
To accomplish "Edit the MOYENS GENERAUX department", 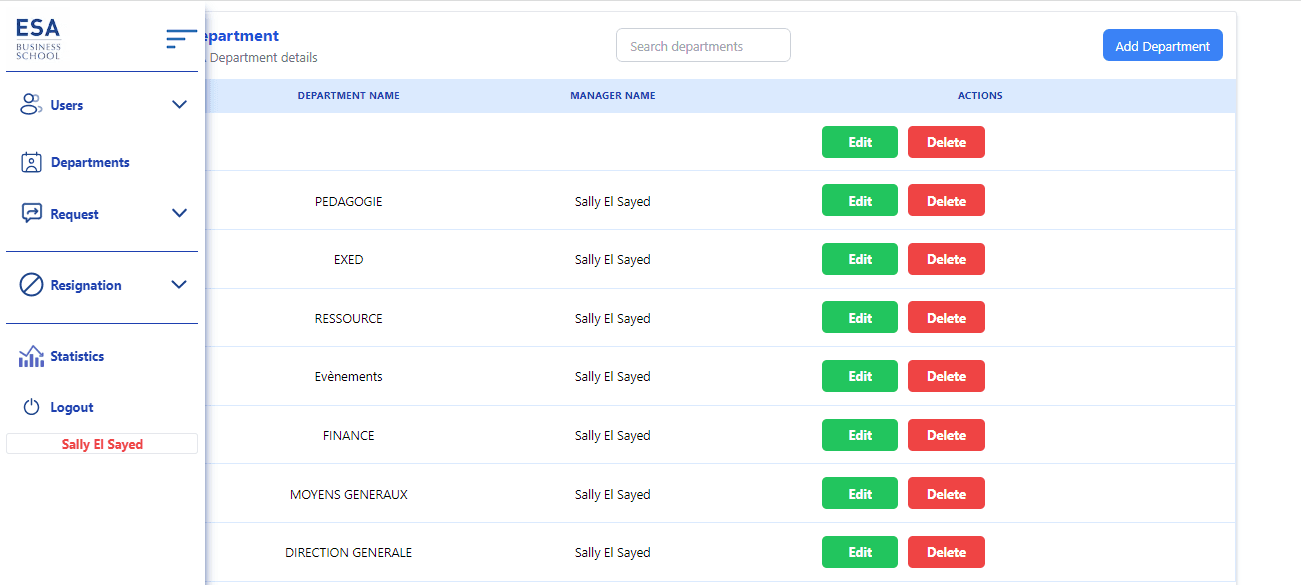I will pos(859,493).
